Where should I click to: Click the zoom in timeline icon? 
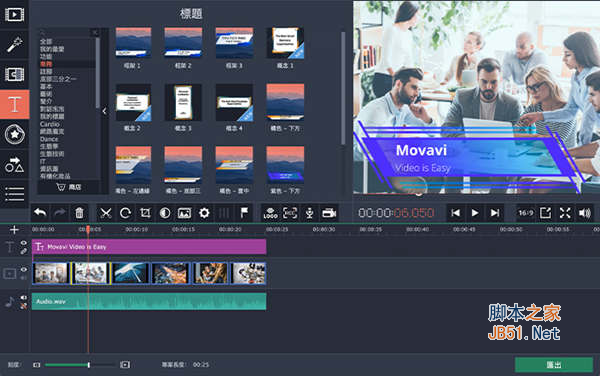[125, 365]
